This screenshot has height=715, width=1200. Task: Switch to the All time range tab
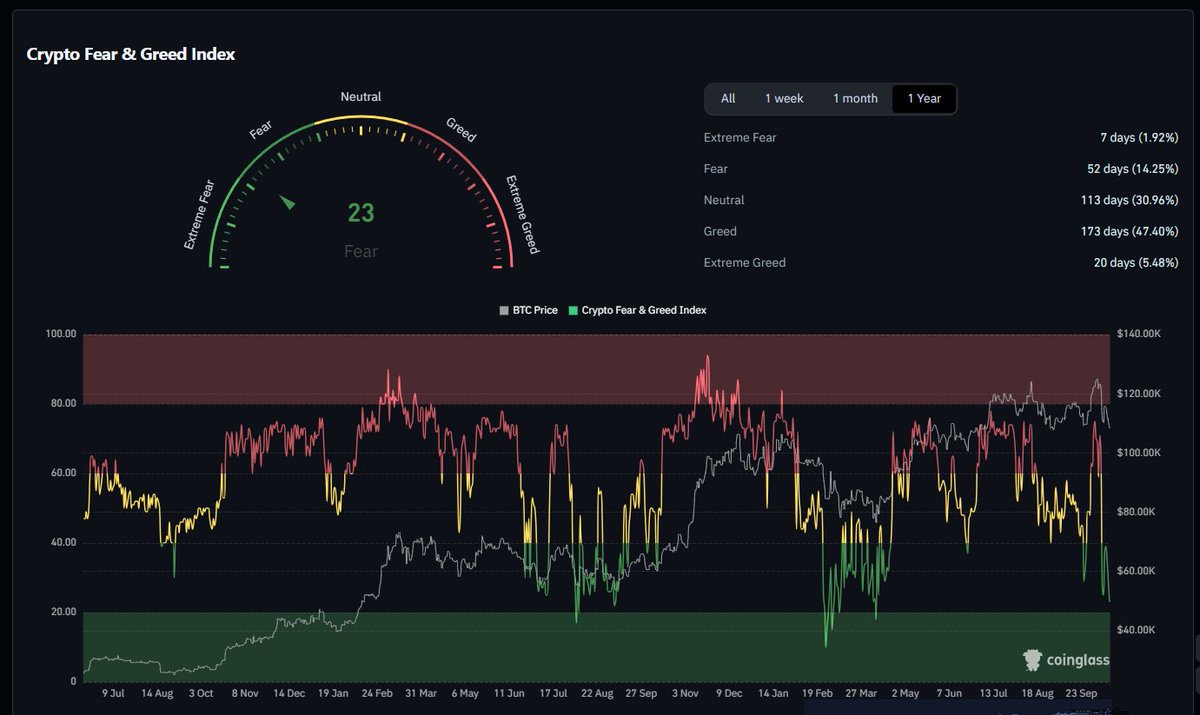(x=728, y=98)
